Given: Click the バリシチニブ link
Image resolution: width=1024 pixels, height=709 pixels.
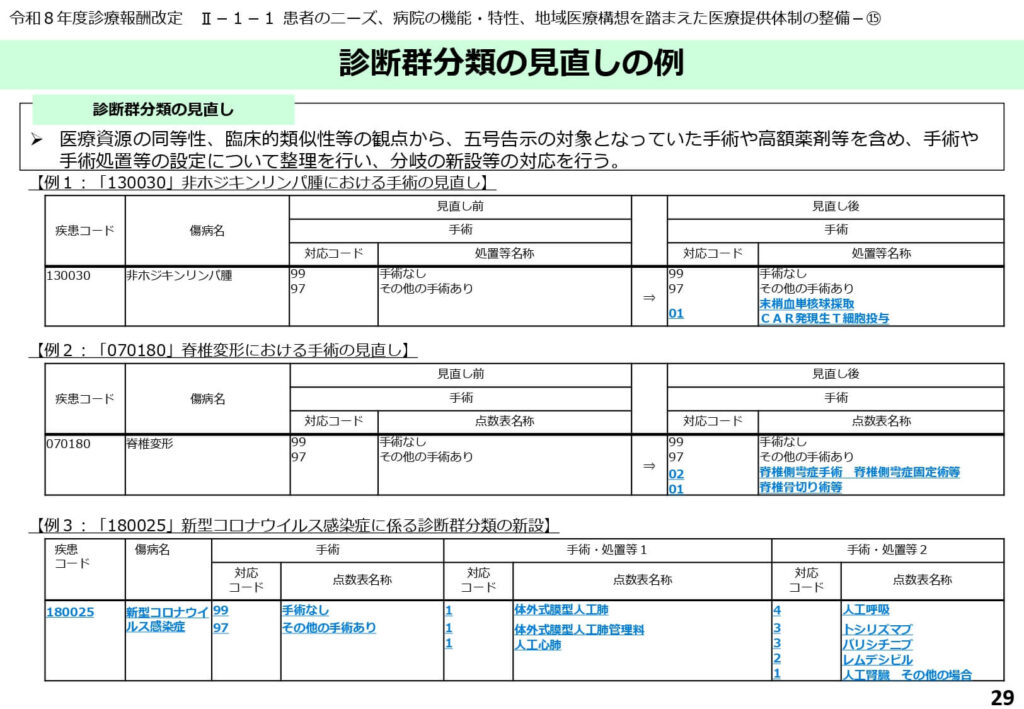Looking at the screenshot, I should click(877, 644).
